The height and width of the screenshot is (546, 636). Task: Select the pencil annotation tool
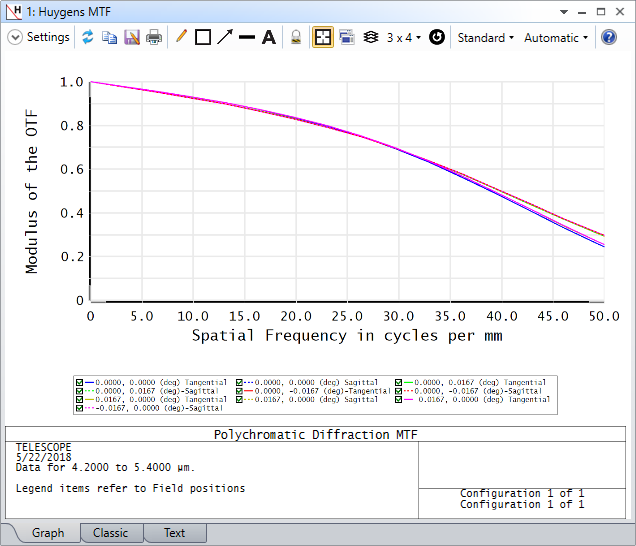pos(181,37)
